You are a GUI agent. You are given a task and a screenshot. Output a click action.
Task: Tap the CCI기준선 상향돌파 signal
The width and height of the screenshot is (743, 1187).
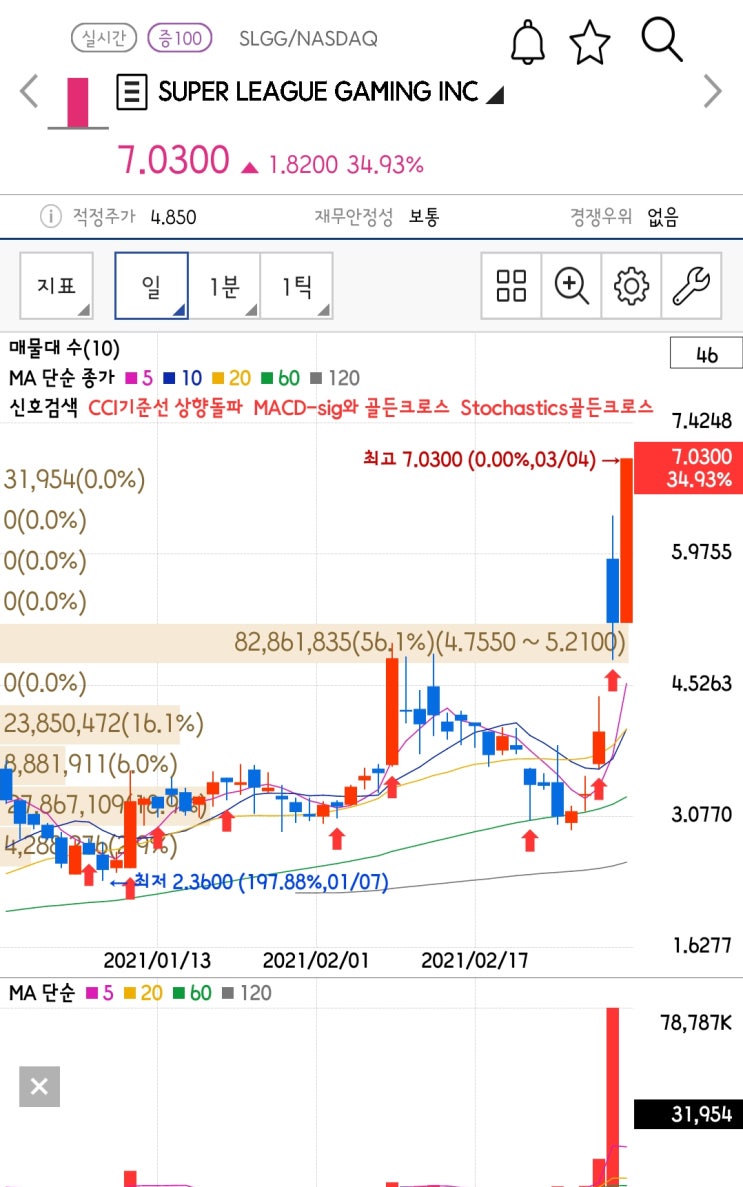coord(165,407)
